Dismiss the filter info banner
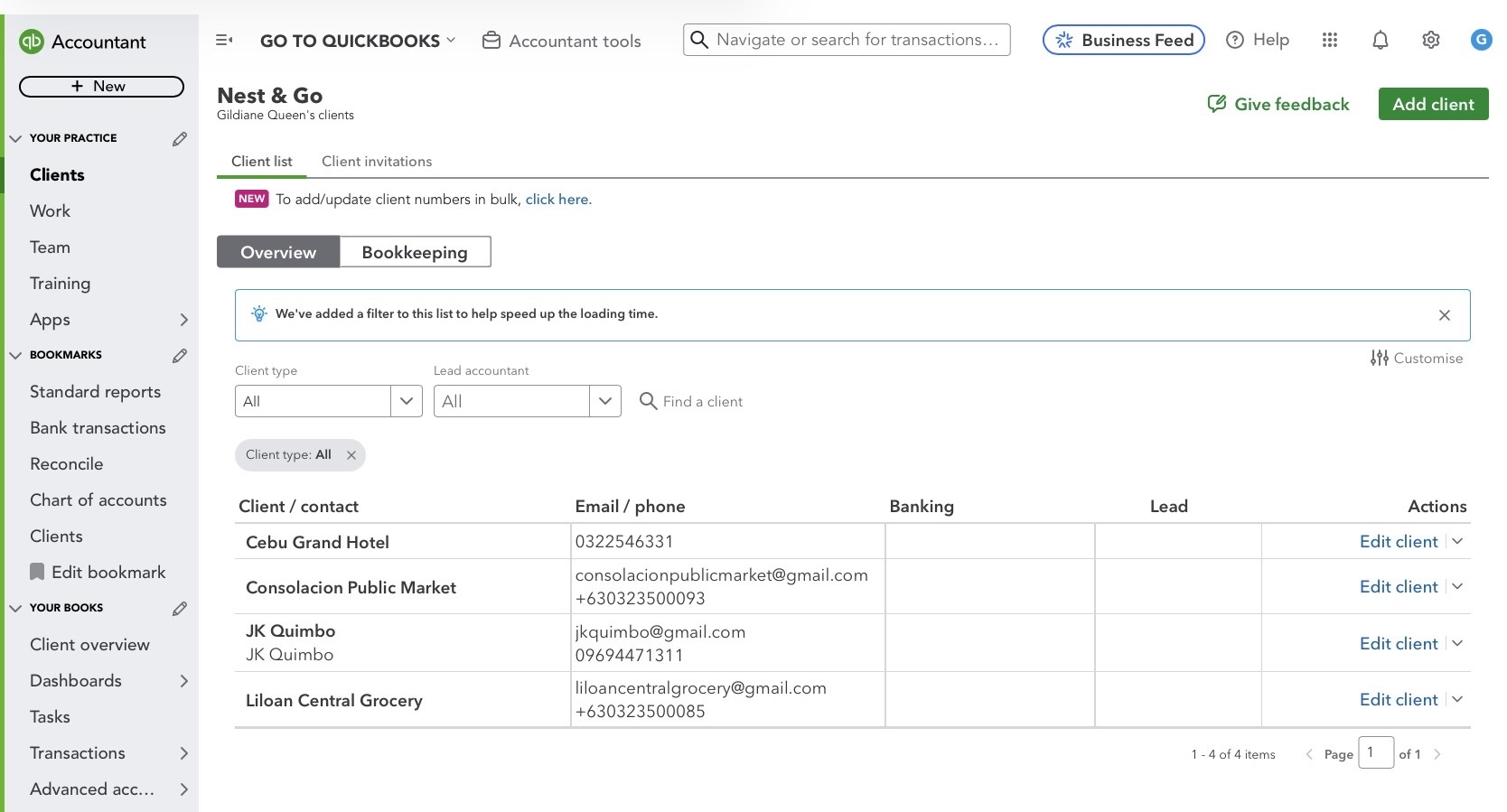Screen dimensions: 1507x812 [1444, 315]
